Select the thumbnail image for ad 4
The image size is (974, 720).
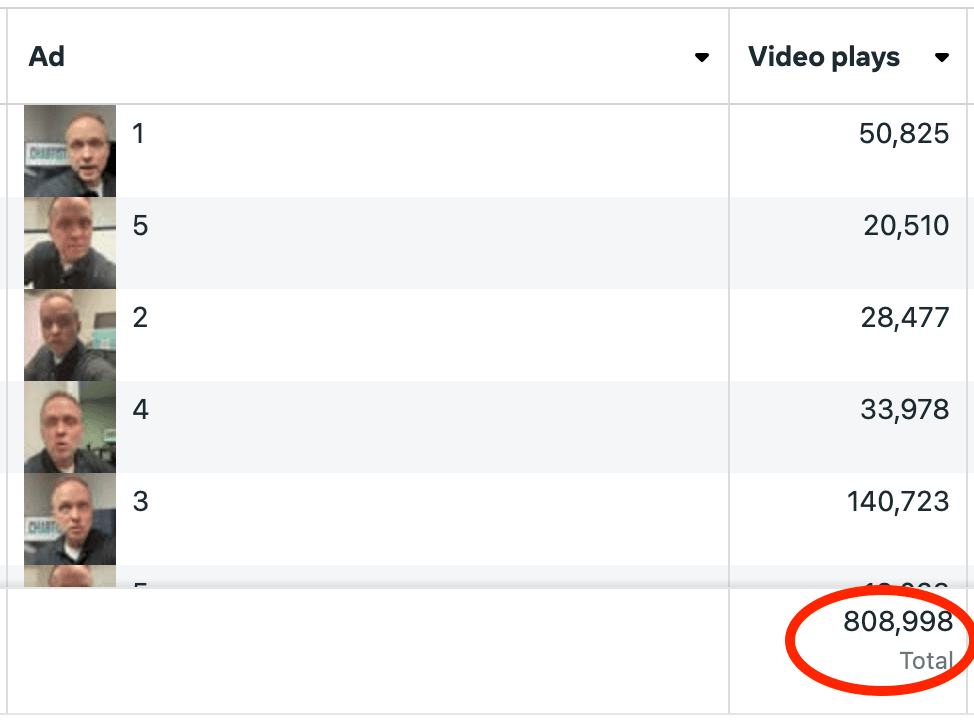point(70,426)
